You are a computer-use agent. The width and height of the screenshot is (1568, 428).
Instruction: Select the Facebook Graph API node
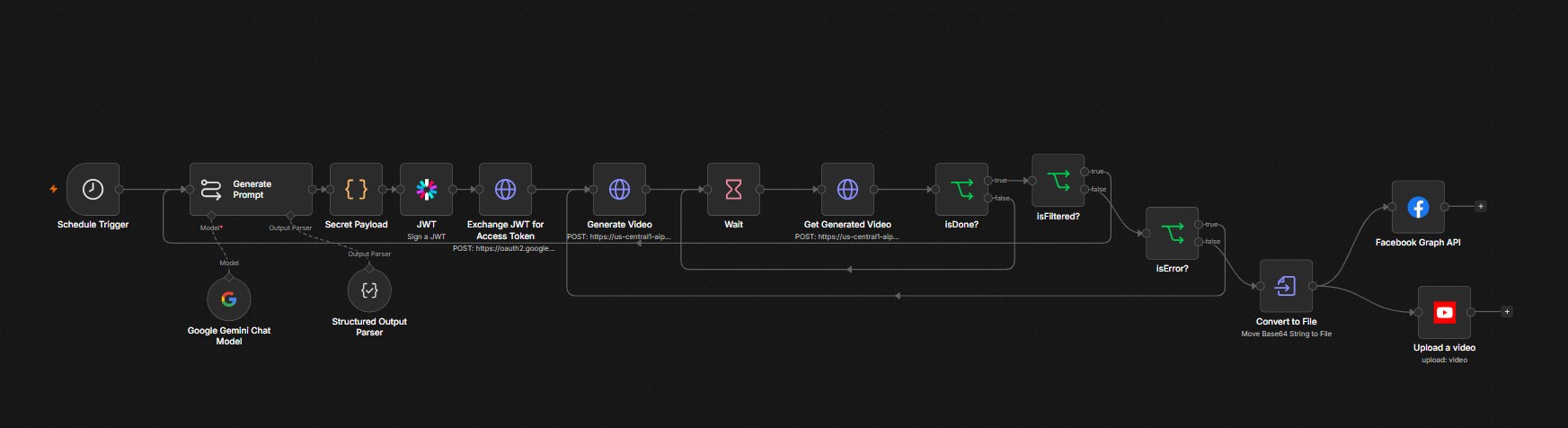tap(1418, 207)
